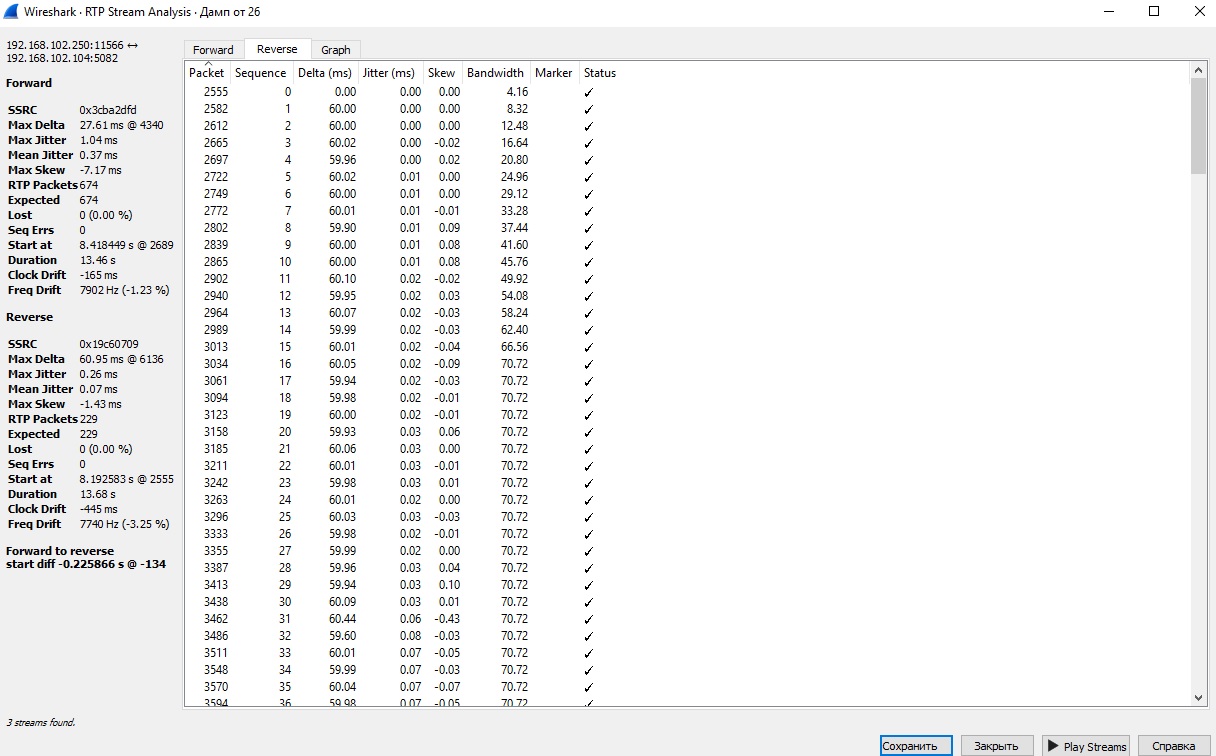The image size is (1216, 756).
Task: Sort by Jitter (ms) column header
Action: pos(389,73)
